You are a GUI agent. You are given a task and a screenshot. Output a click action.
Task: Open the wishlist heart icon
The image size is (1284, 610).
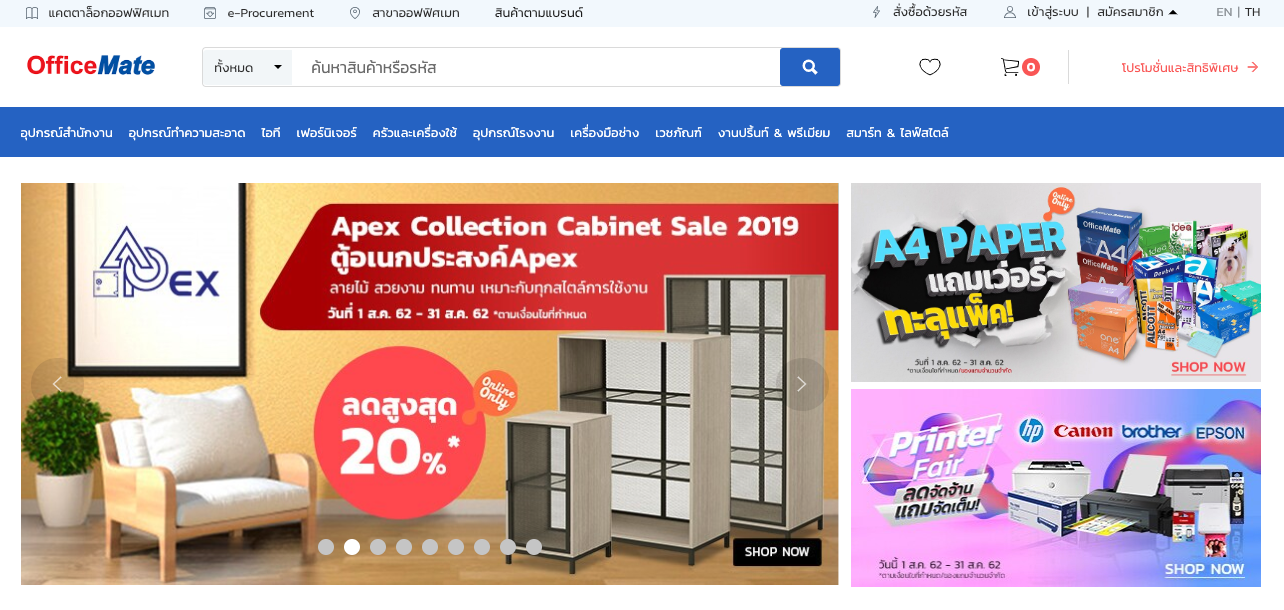point(930,67)
